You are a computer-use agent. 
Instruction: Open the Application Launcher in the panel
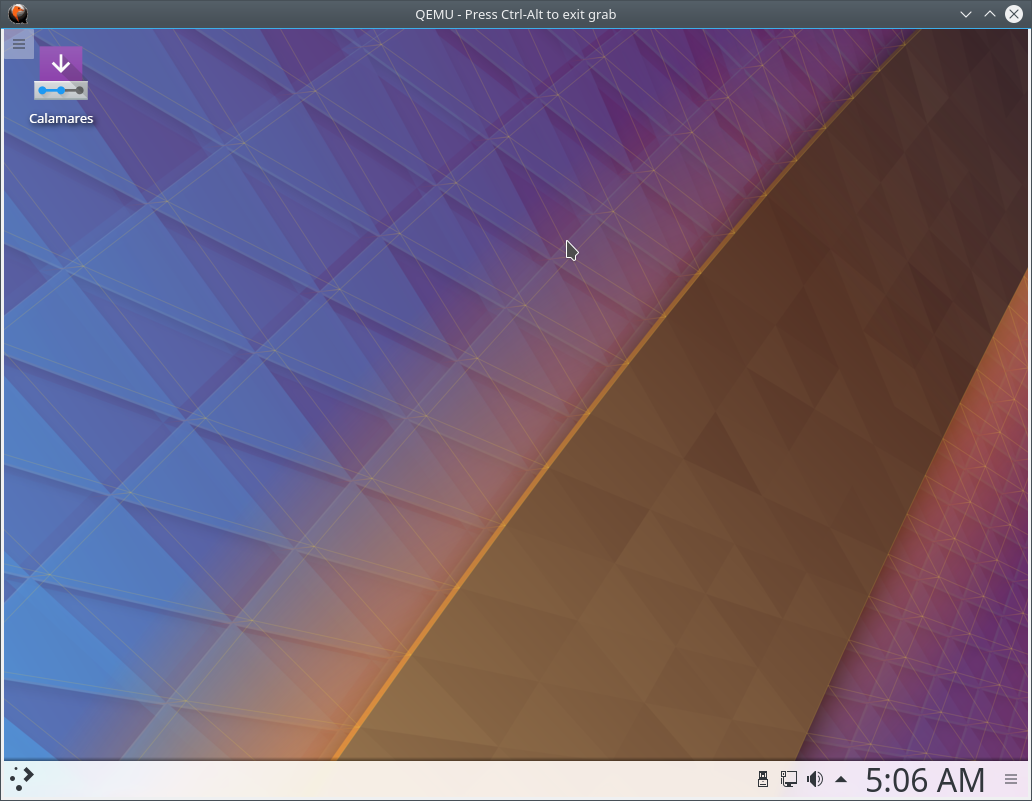tap(21, 778)
